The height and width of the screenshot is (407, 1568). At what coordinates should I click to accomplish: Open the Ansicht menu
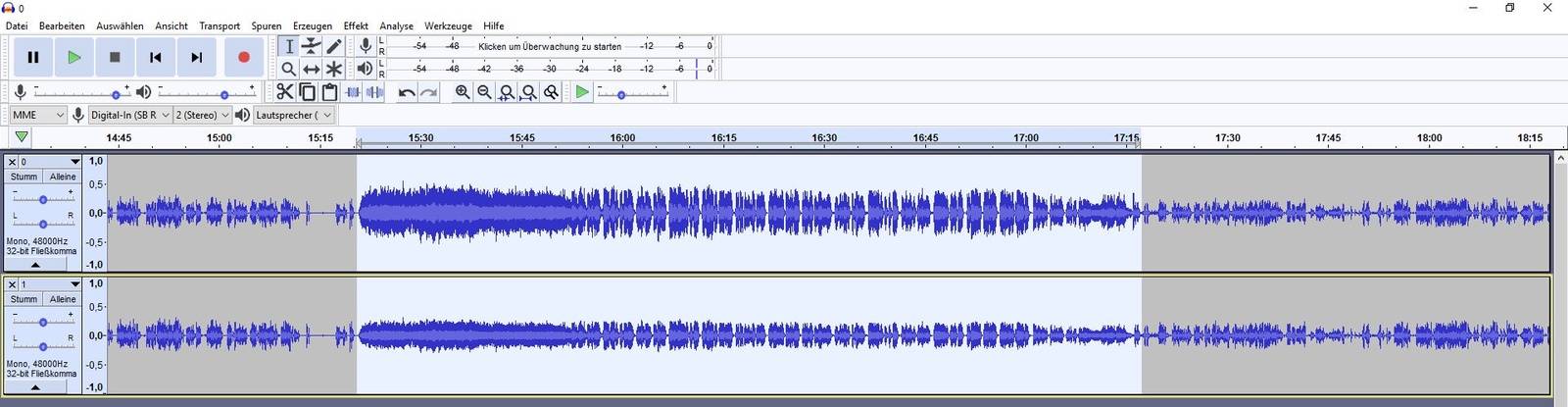171,25
